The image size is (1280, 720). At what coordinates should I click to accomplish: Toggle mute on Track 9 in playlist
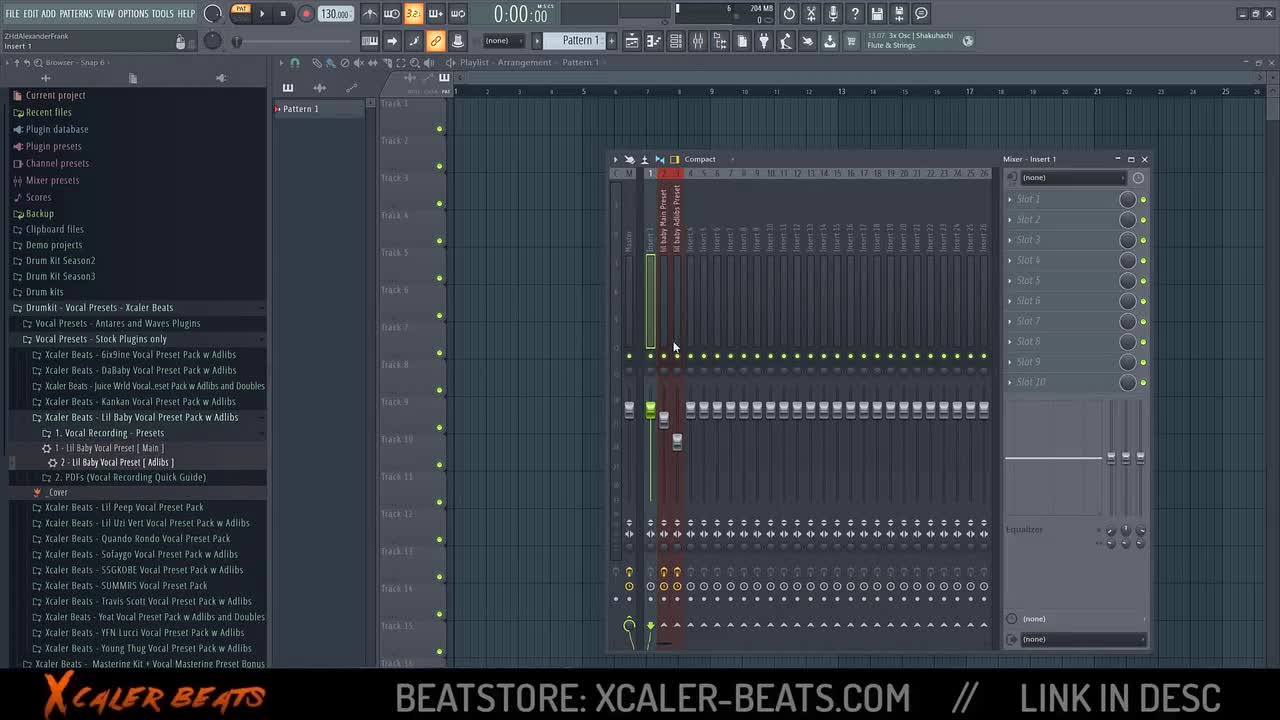coord(439,427)
